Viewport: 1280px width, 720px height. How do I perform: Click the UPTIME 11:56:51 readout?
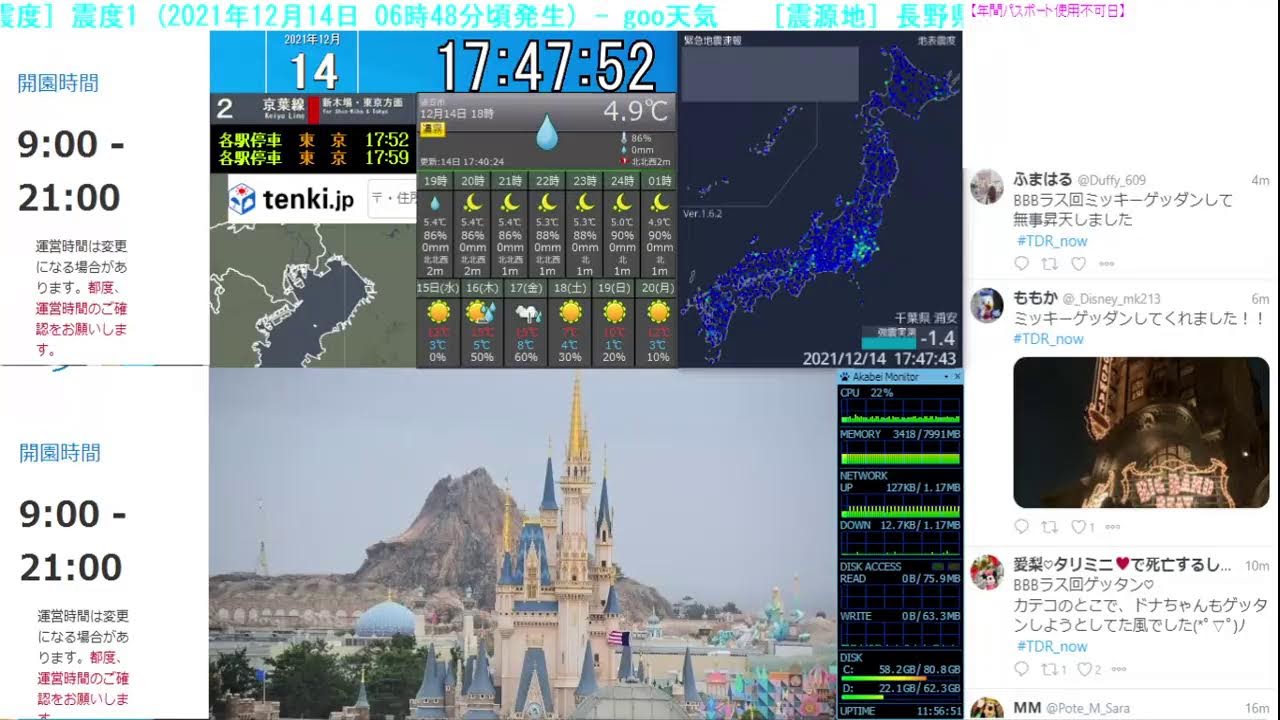click(900, 711)
